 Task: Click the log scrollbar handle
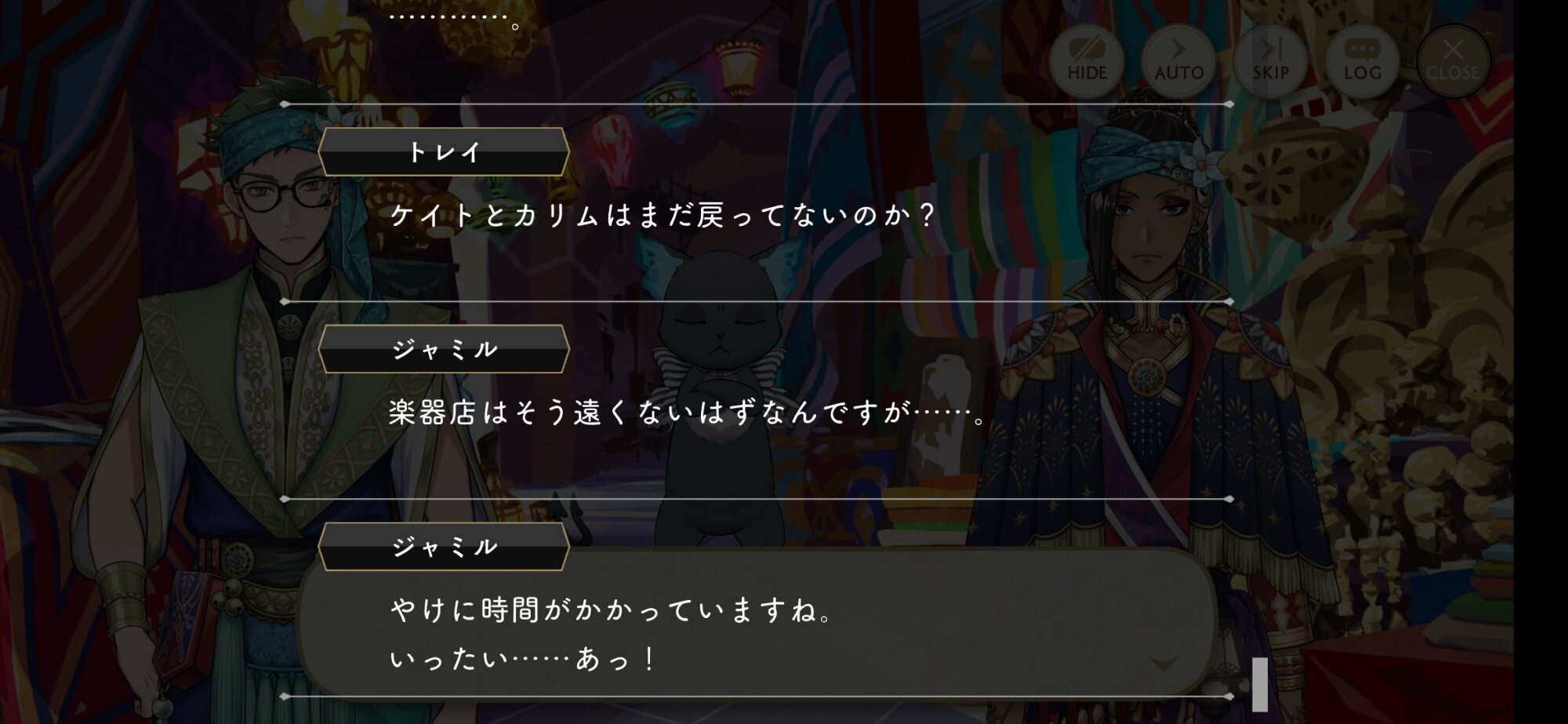coord(1260,684)
